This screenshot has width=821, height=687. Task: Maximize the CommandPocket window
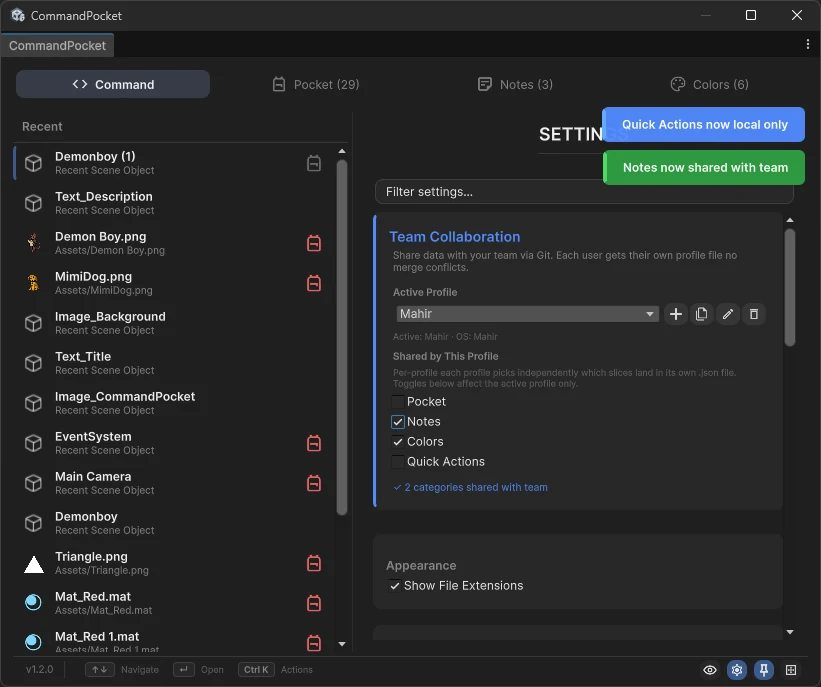[751, 15]
